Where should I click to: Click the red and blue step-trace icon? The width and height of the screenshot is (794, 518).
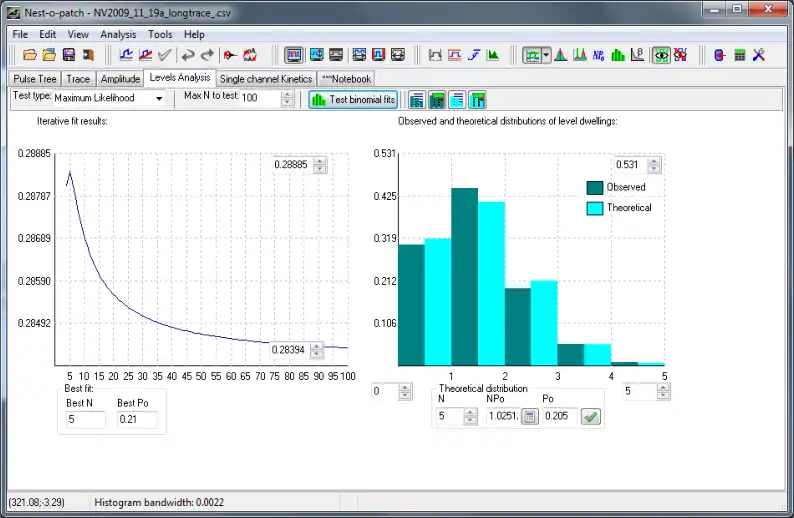click(x=145, y=55)
